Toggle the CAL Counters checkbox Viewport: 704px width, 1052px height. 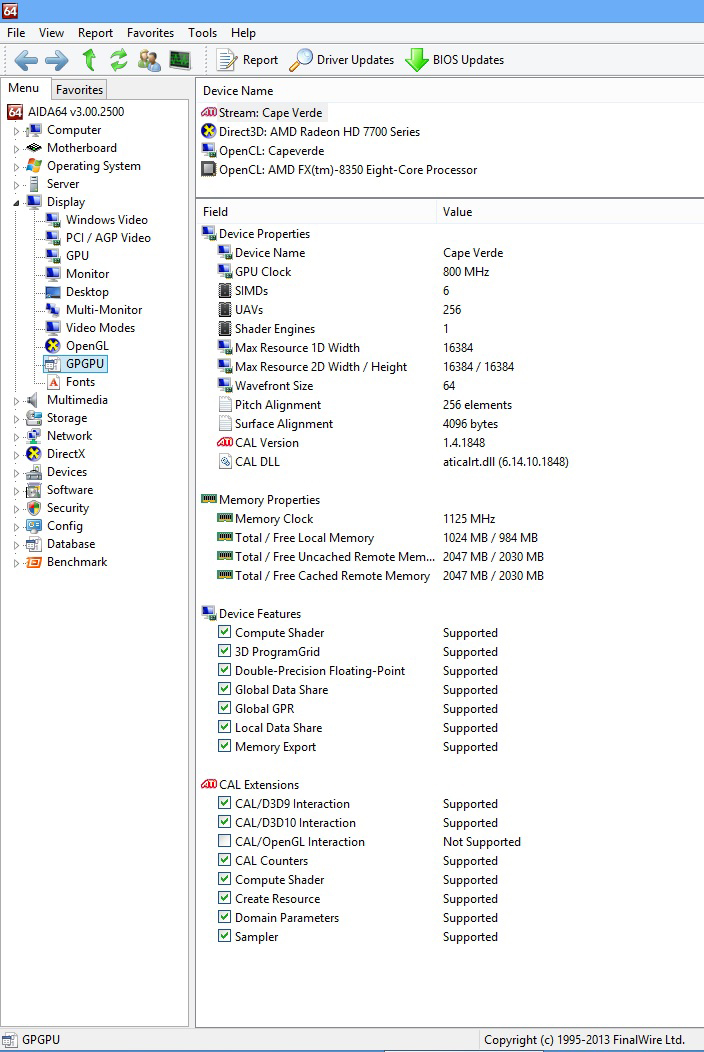click(x=225, y=859)
